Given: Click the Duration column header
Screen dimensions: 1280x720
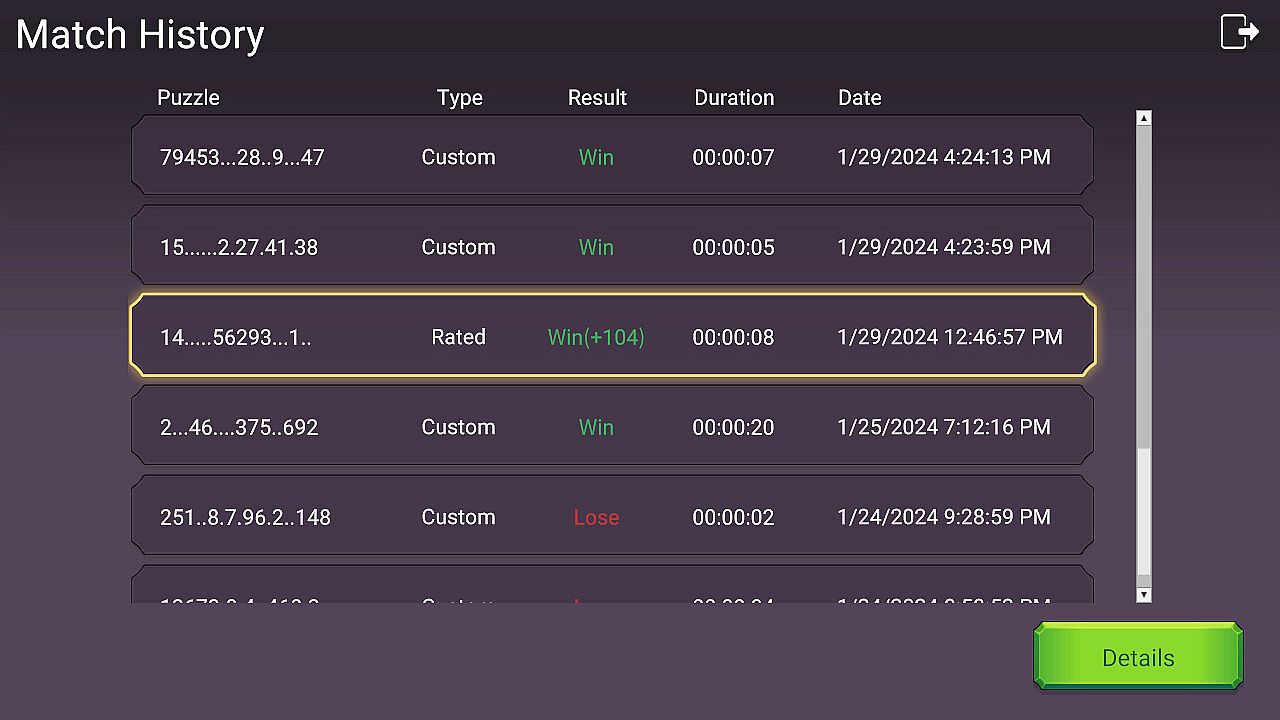Looking at the screenshot, I should (734, 98).
